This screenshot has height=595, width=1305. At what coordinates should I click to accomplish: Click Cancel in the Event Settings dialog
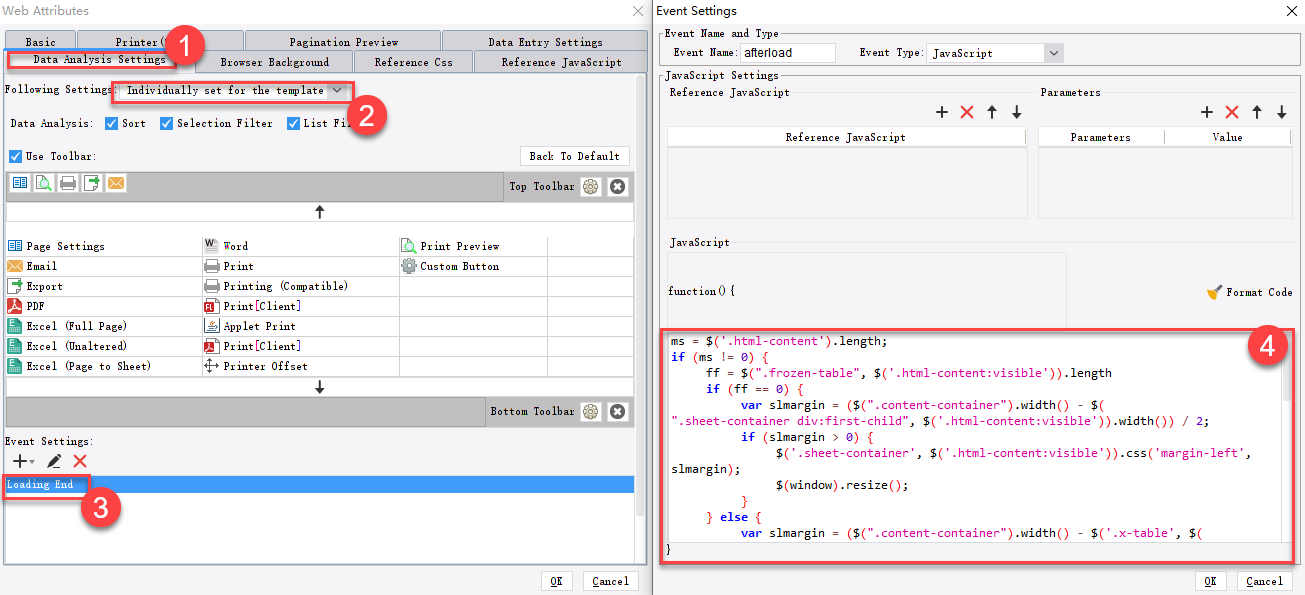pyautogui.click(x=1264, y=581)
